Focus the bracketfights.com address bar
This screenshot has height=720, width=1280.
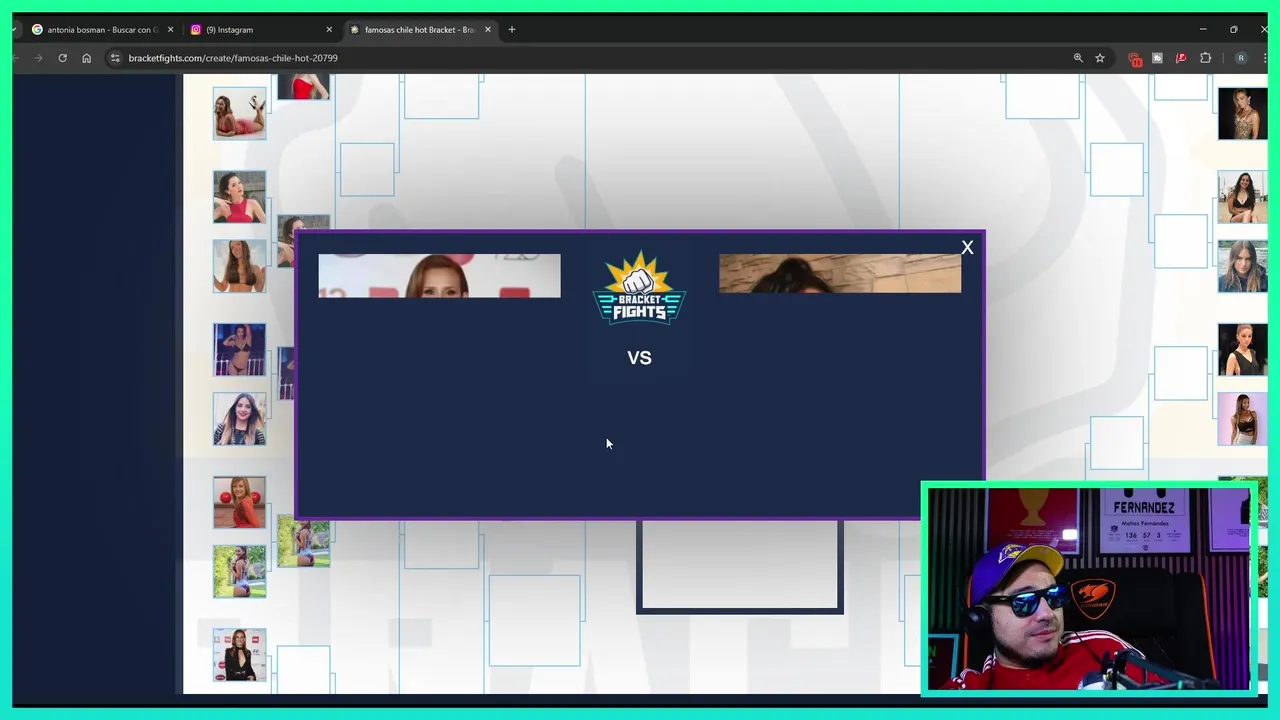[x=590, y=58]
